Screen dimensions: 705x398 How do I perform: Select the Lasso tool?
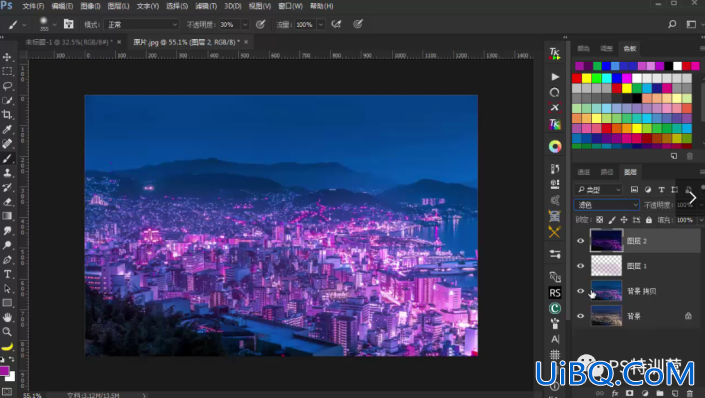(7, 86)
